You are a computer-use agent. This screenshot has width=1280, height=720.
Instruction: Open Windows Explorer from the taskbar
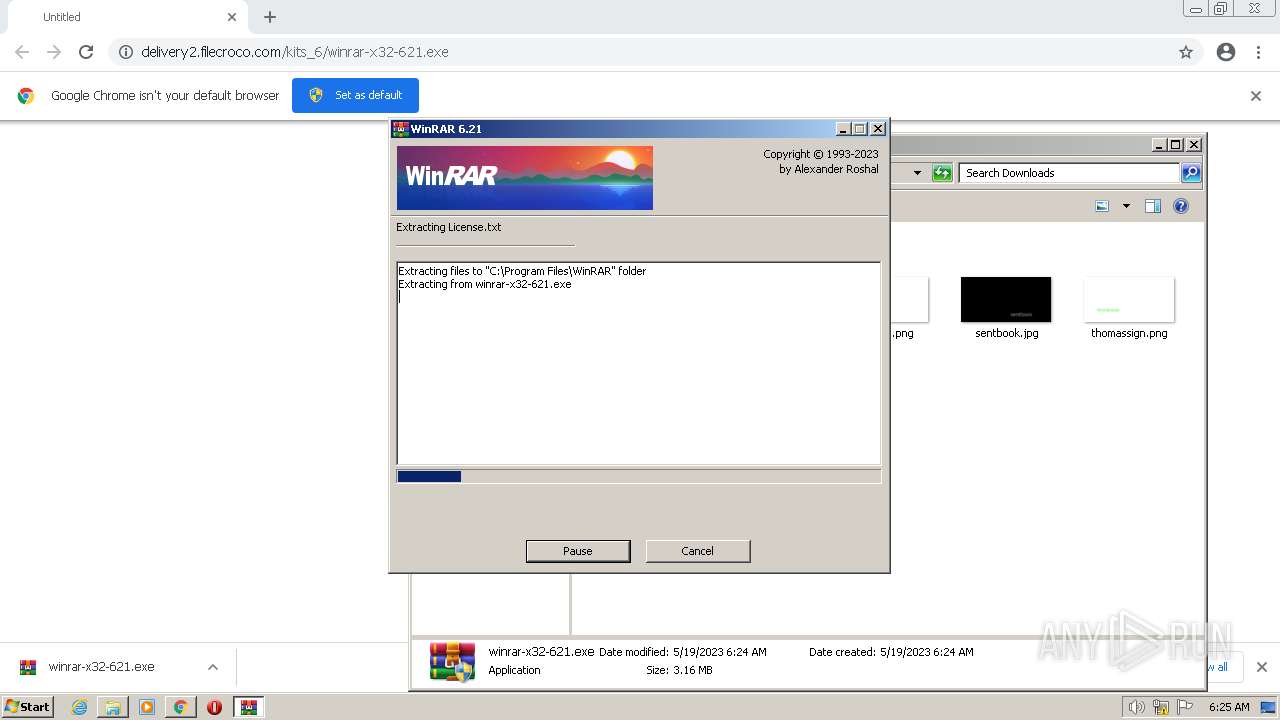click(113, 707)
